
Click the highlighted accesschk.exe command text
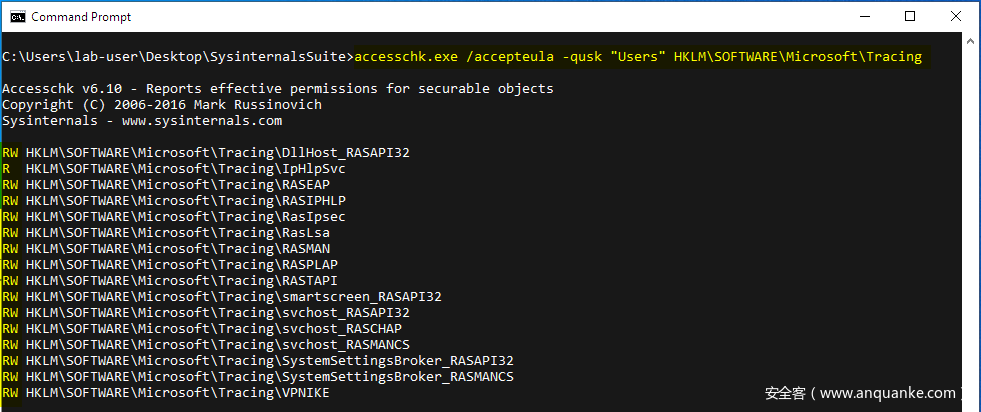point(638,57)
